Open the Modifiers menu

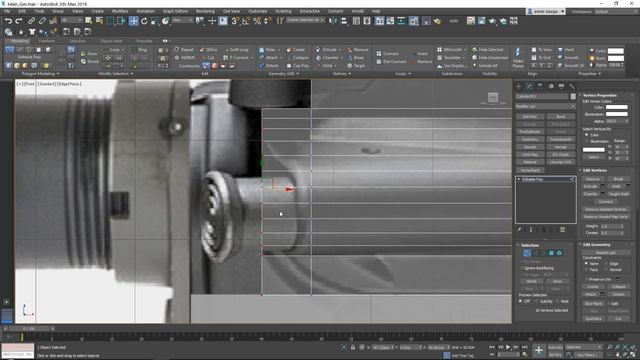[x=120, y=11]
